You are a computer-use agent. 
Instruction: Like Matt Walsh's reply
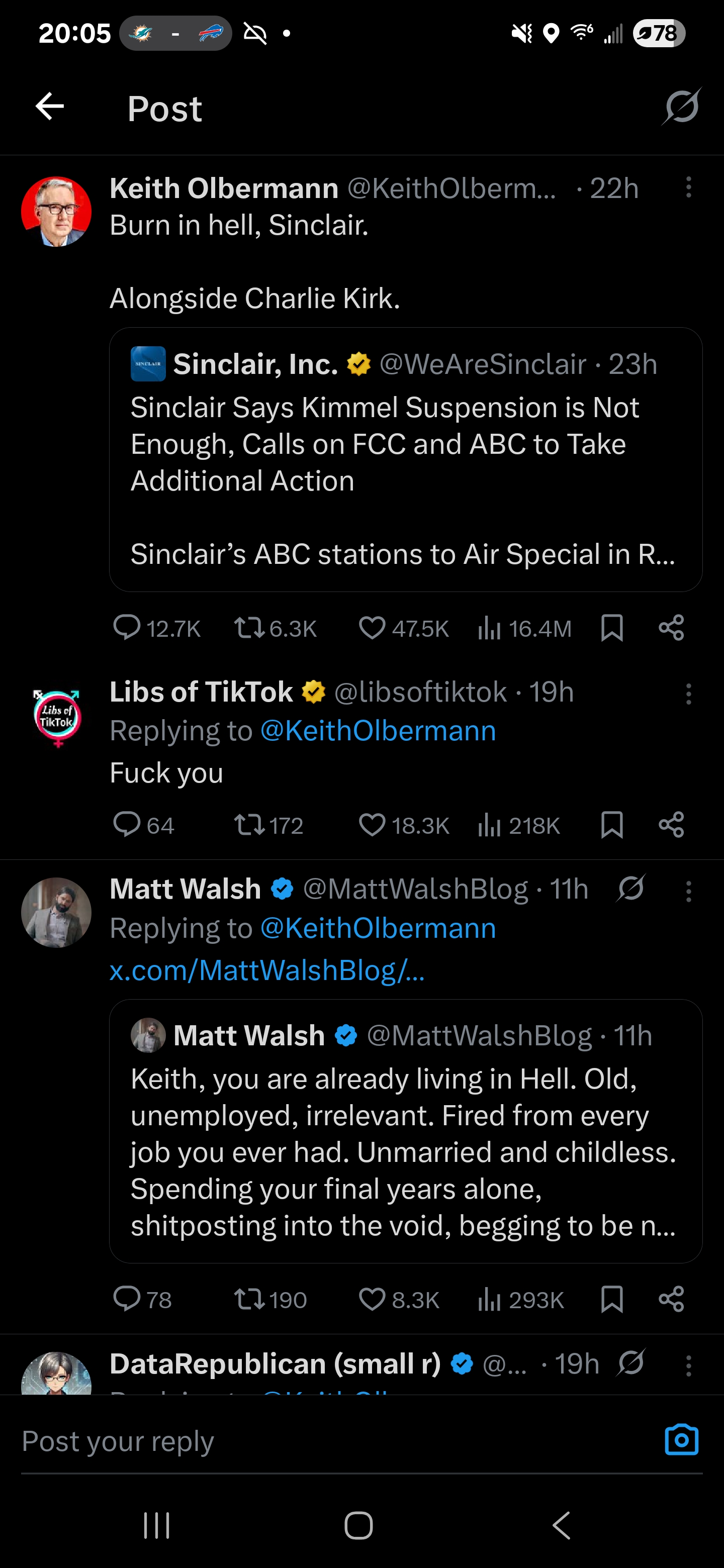pyautogui.click(x=372, y=1300)
